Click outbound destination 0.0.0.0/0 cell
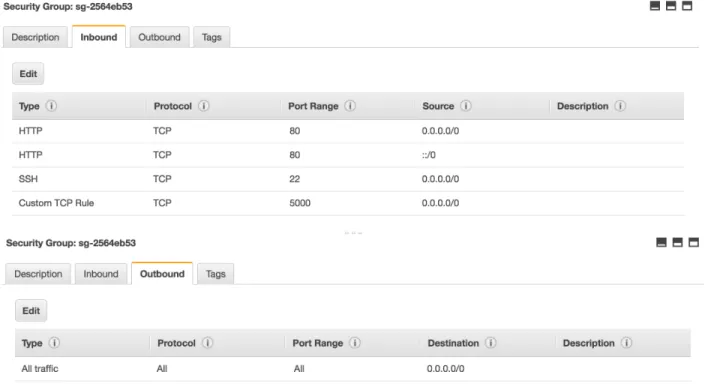Viewport: 705px width, 390px height. click(x=446, y=368)
